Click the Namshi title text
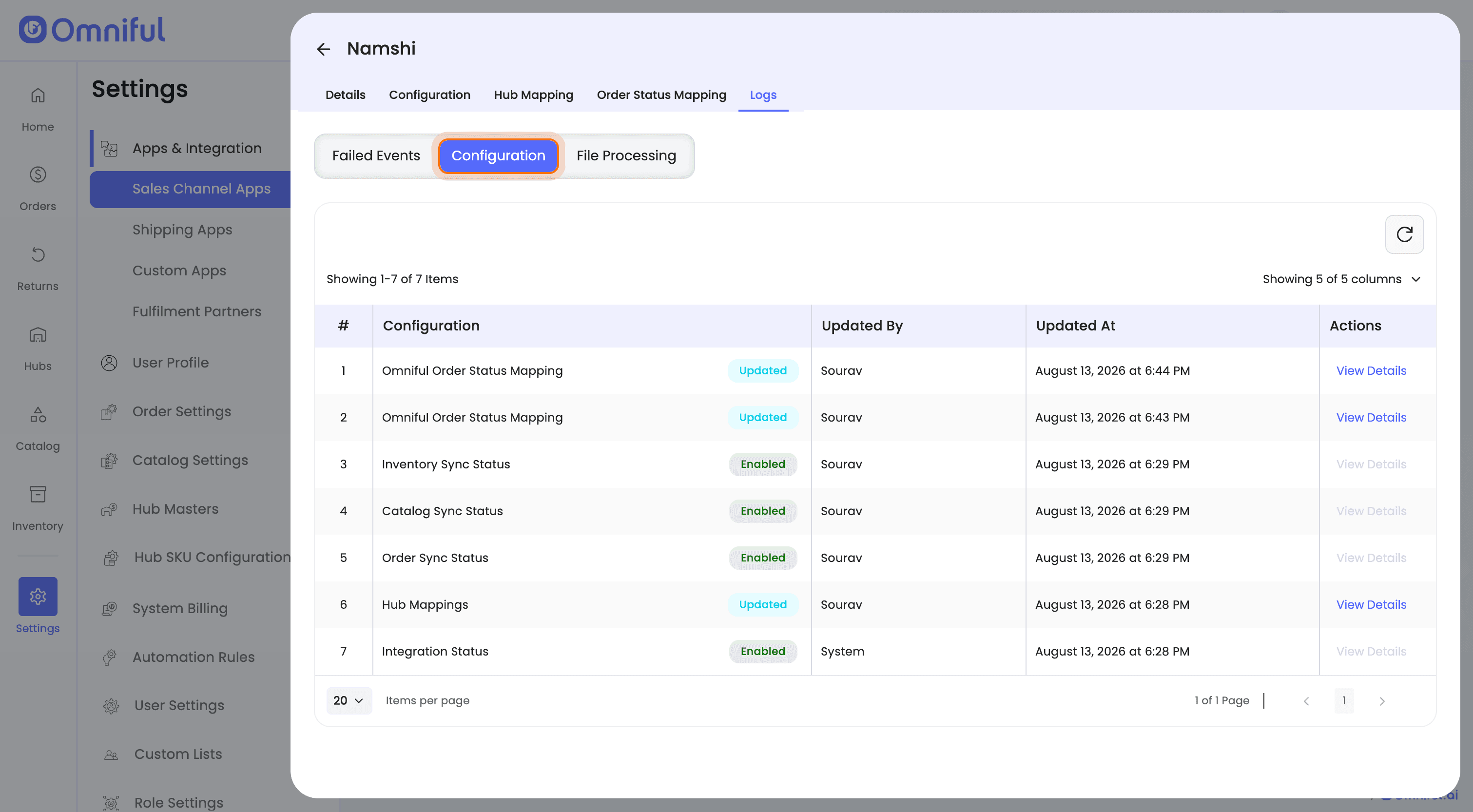 pyautogui.click(x=381, y=49)
